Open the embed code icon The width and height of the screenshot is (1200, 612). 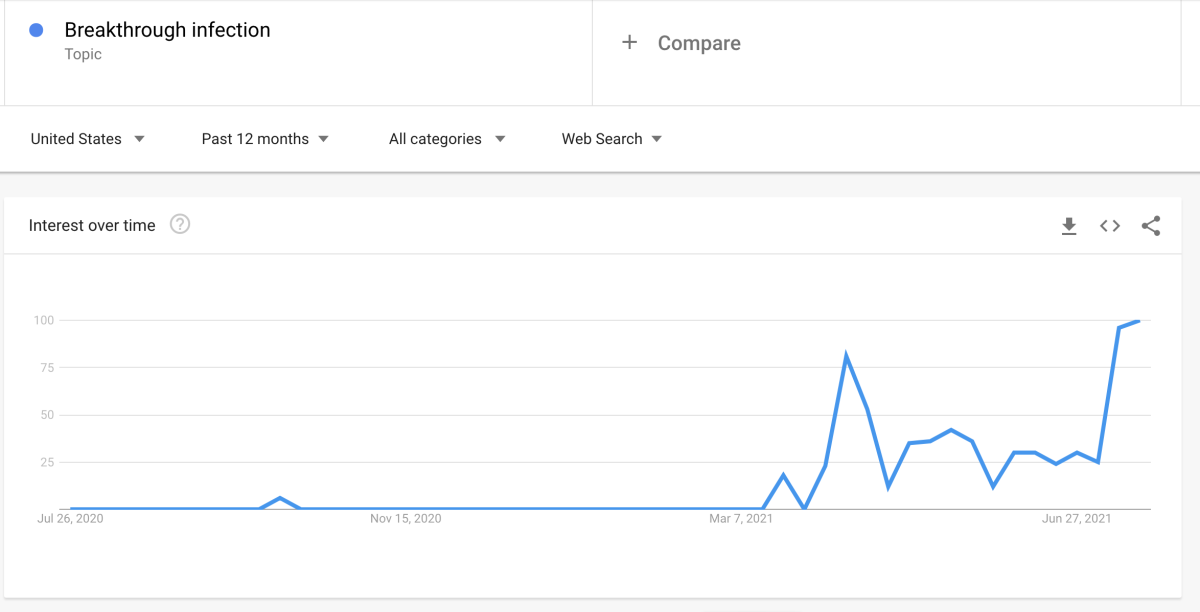pos(1110,226)
